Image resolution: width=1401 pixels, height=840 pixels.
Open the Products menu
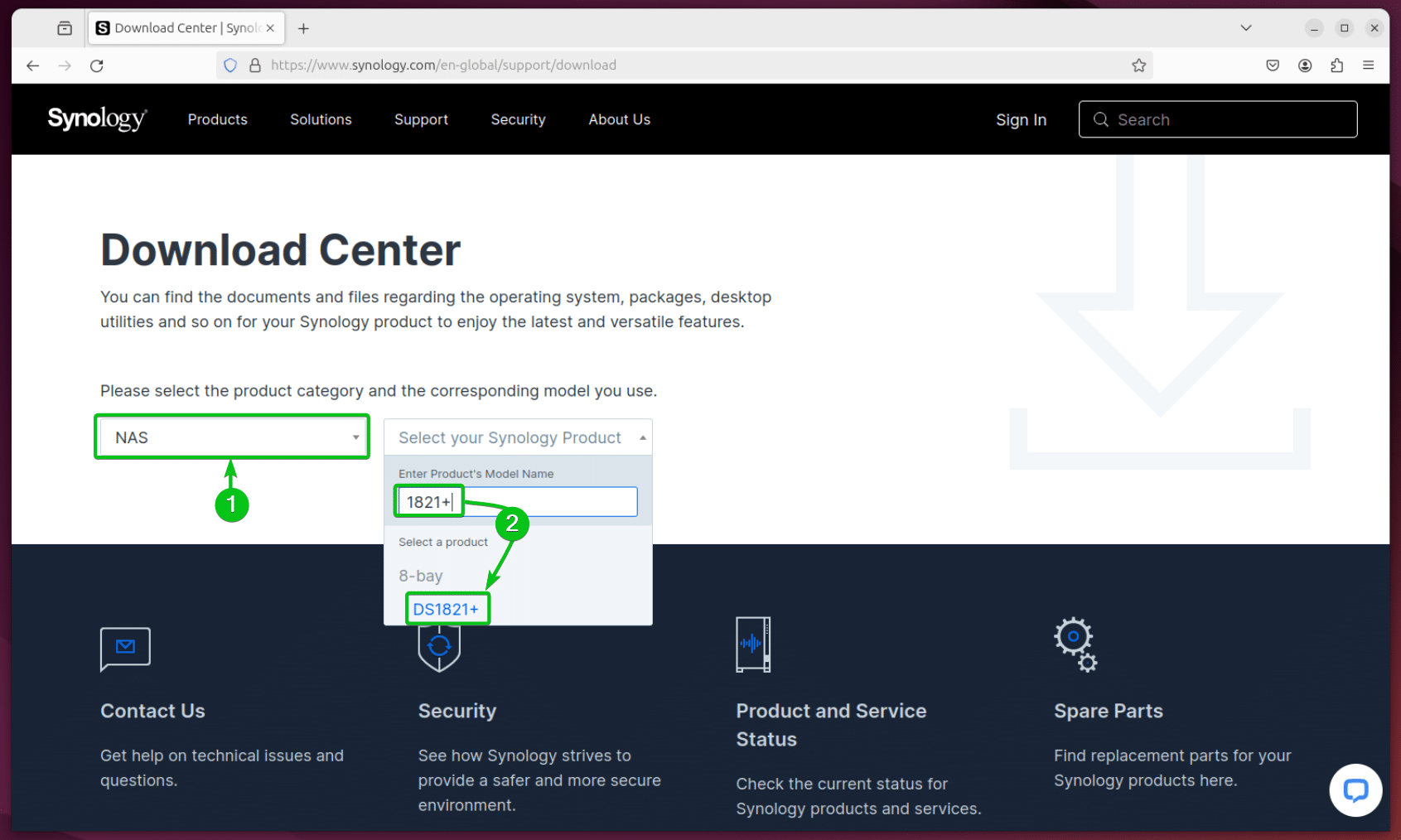217,119
